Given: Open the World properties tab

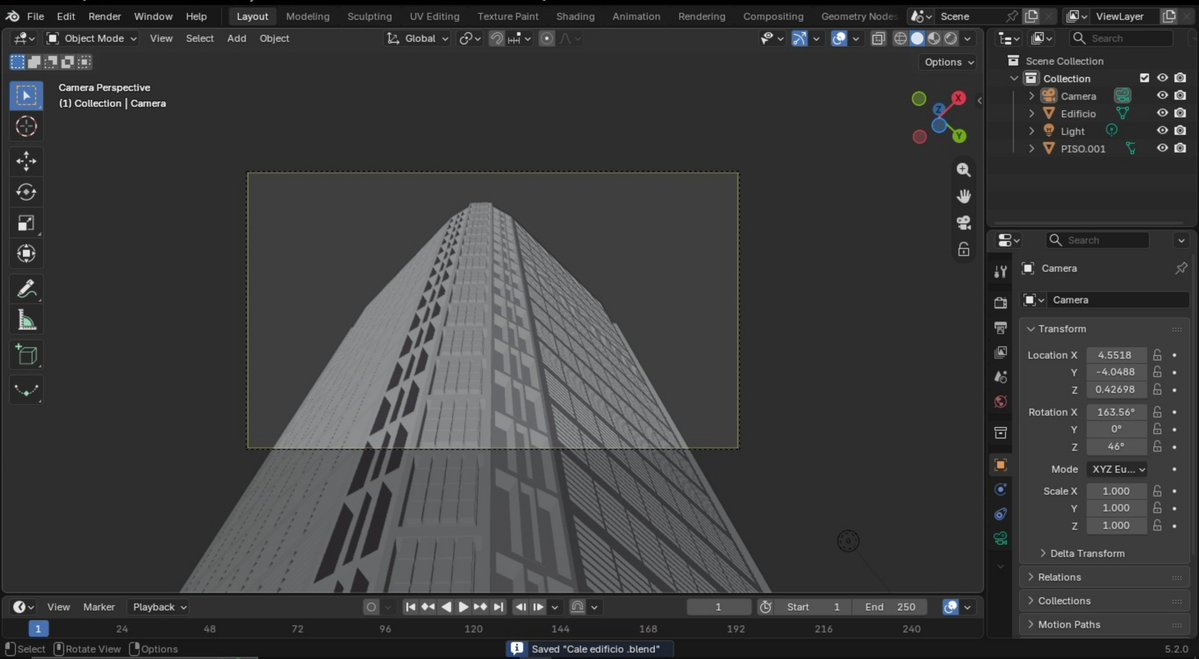Looking at the screenshot, I should (x=1000, y=401).
